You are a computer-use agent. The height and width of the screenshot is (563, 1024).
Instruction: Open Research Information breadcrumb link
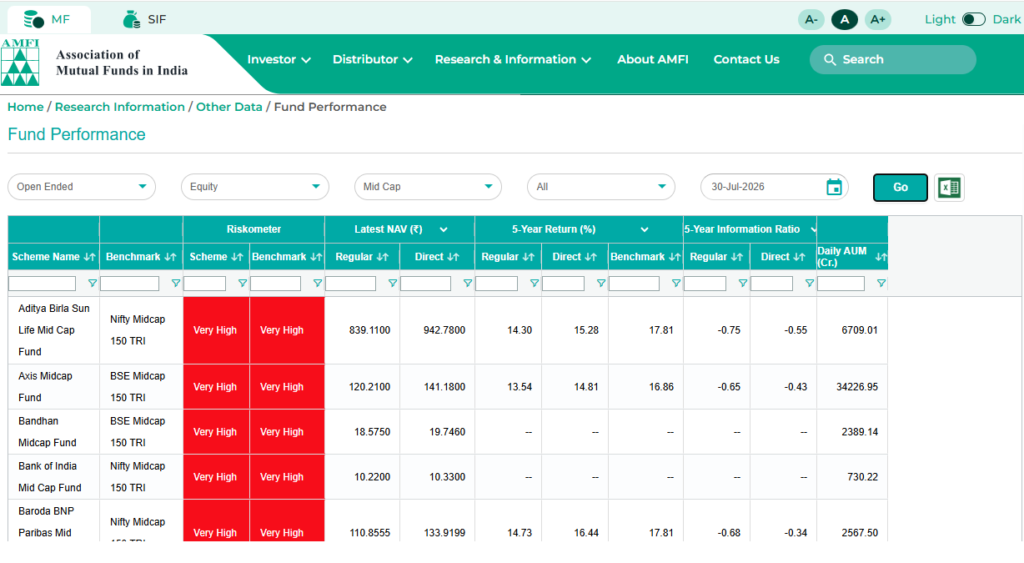120,107
